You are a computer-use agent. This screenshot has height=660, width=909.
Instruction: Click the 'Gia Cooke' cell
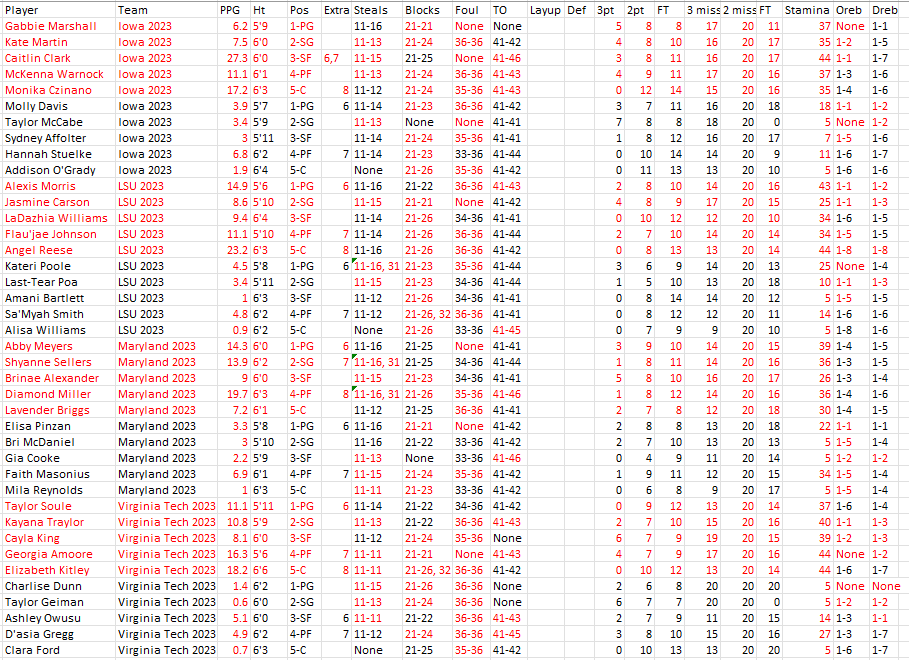tap(58, 458)
